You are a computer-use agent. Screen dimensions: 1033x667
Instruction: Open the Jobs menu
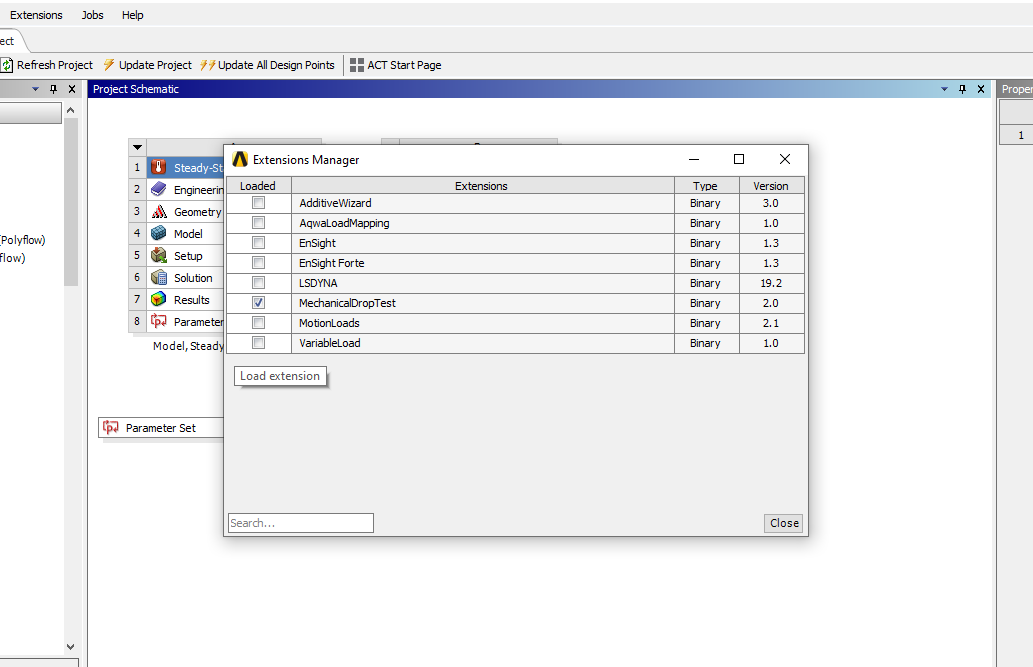coord(92,15)
